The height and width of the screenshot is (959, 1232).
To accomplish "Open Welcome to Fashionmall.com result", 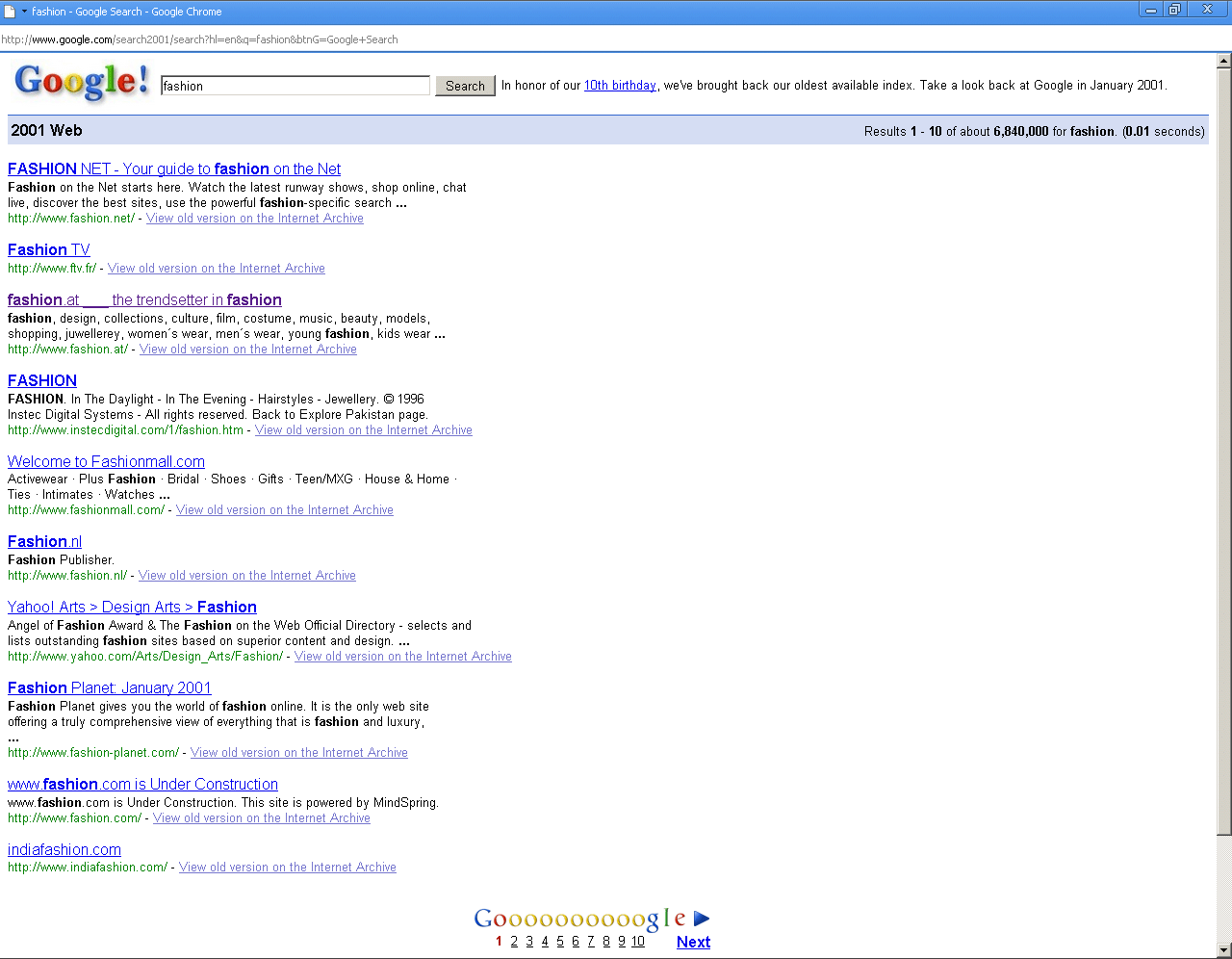I will [106, 461].
